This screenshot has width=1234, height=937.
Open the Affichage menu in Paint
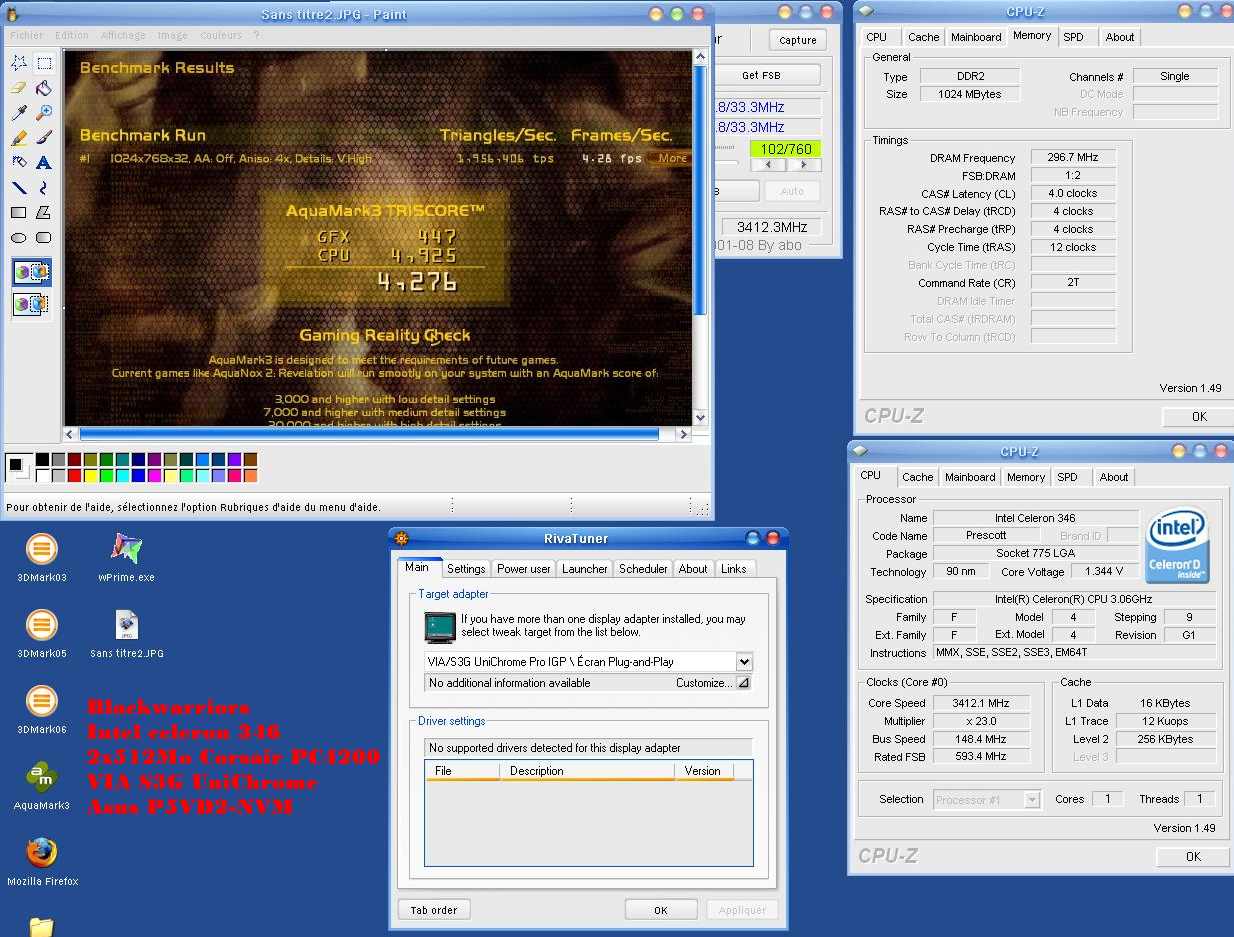coord(123,35)
